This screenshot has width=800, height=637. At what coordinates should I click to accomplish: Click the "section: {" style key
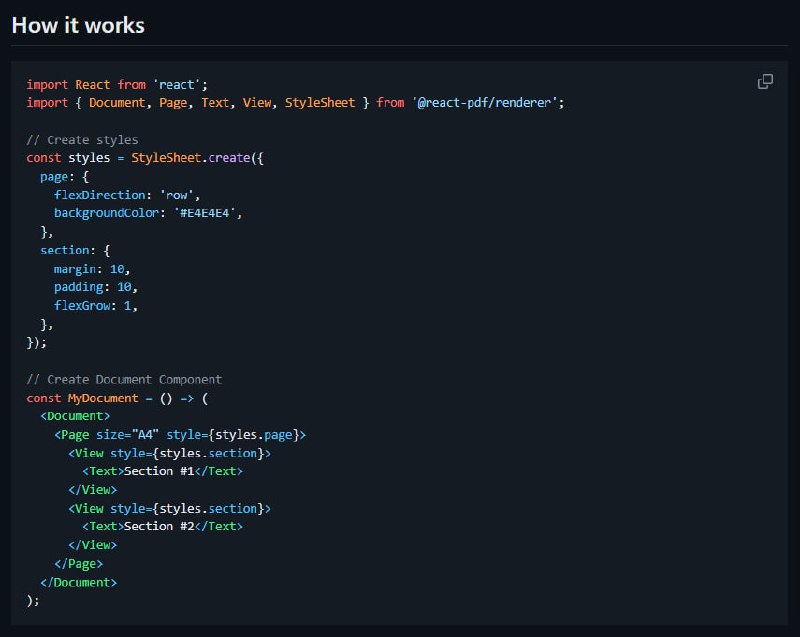pyautogui.click(x=75, y=250)
